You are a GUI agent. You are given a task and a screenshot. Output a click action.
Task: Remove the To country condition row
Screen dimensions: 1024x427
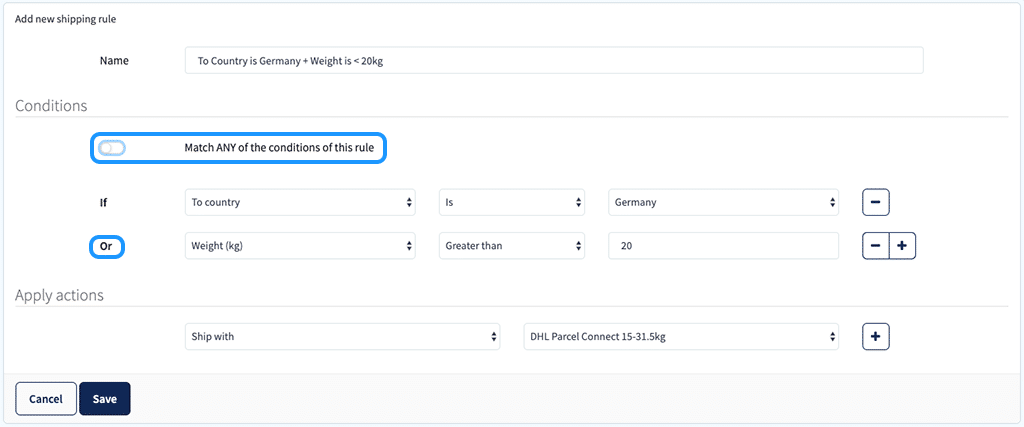tap(876, 202)
